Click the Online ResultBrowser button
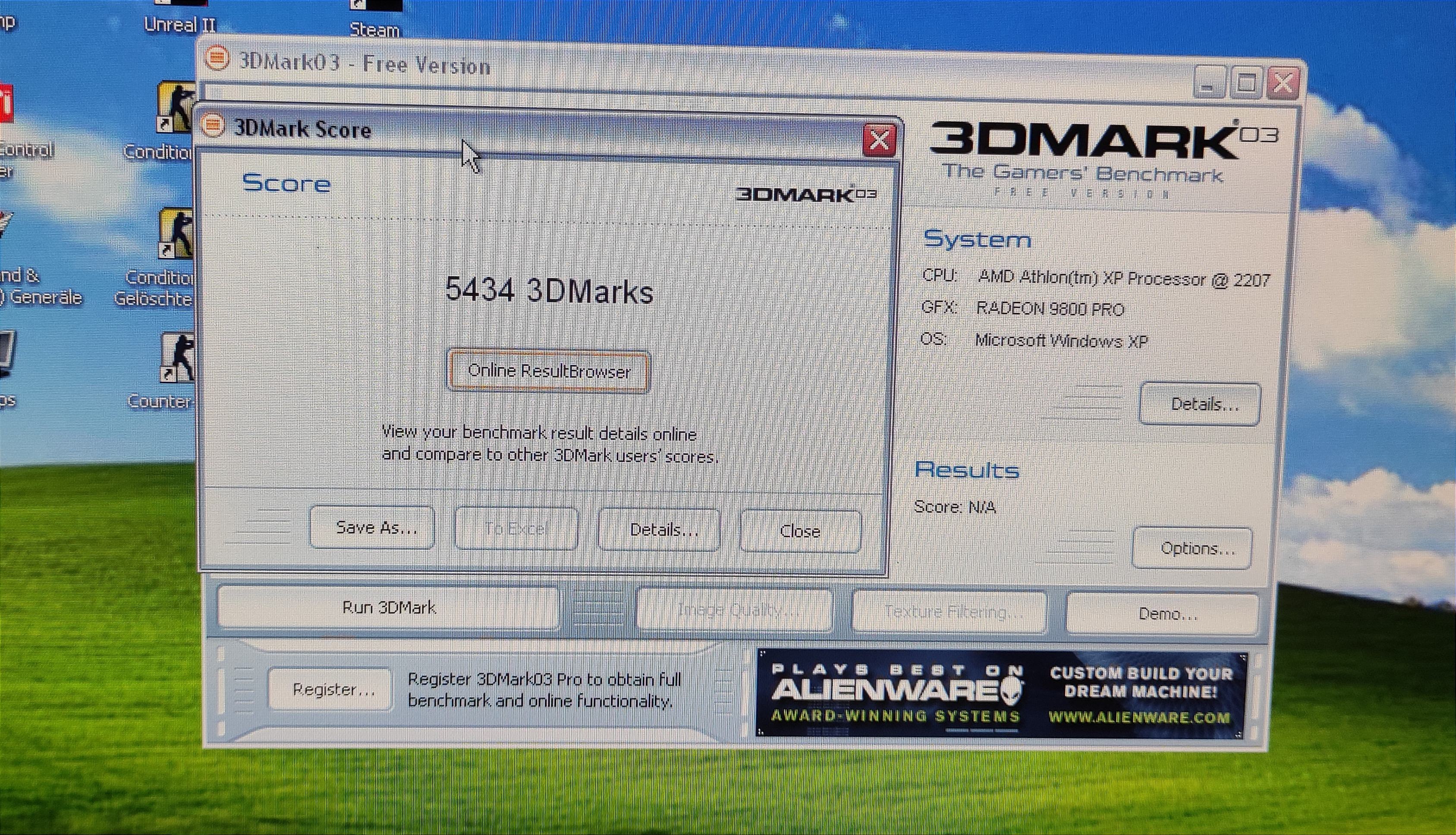This screenshot has width=1456, height=835. [549, 371]
